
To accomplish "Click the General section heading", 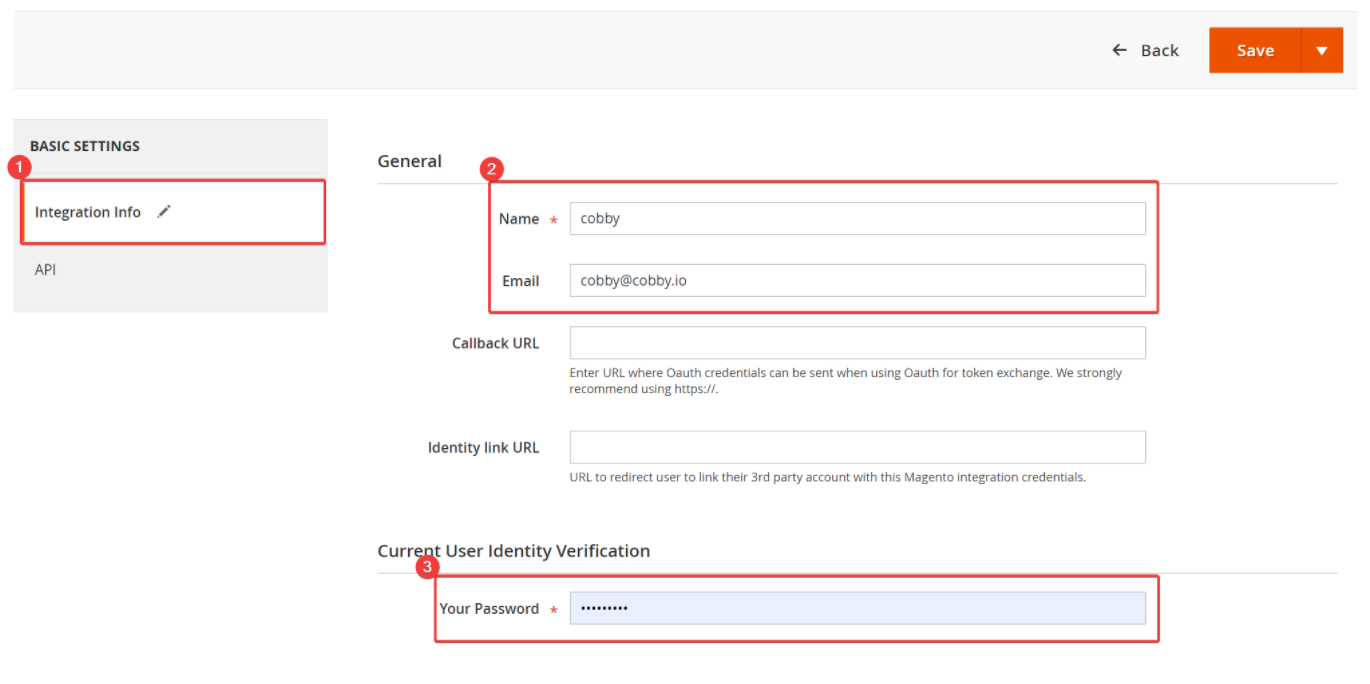I will [x=409, y=161].
